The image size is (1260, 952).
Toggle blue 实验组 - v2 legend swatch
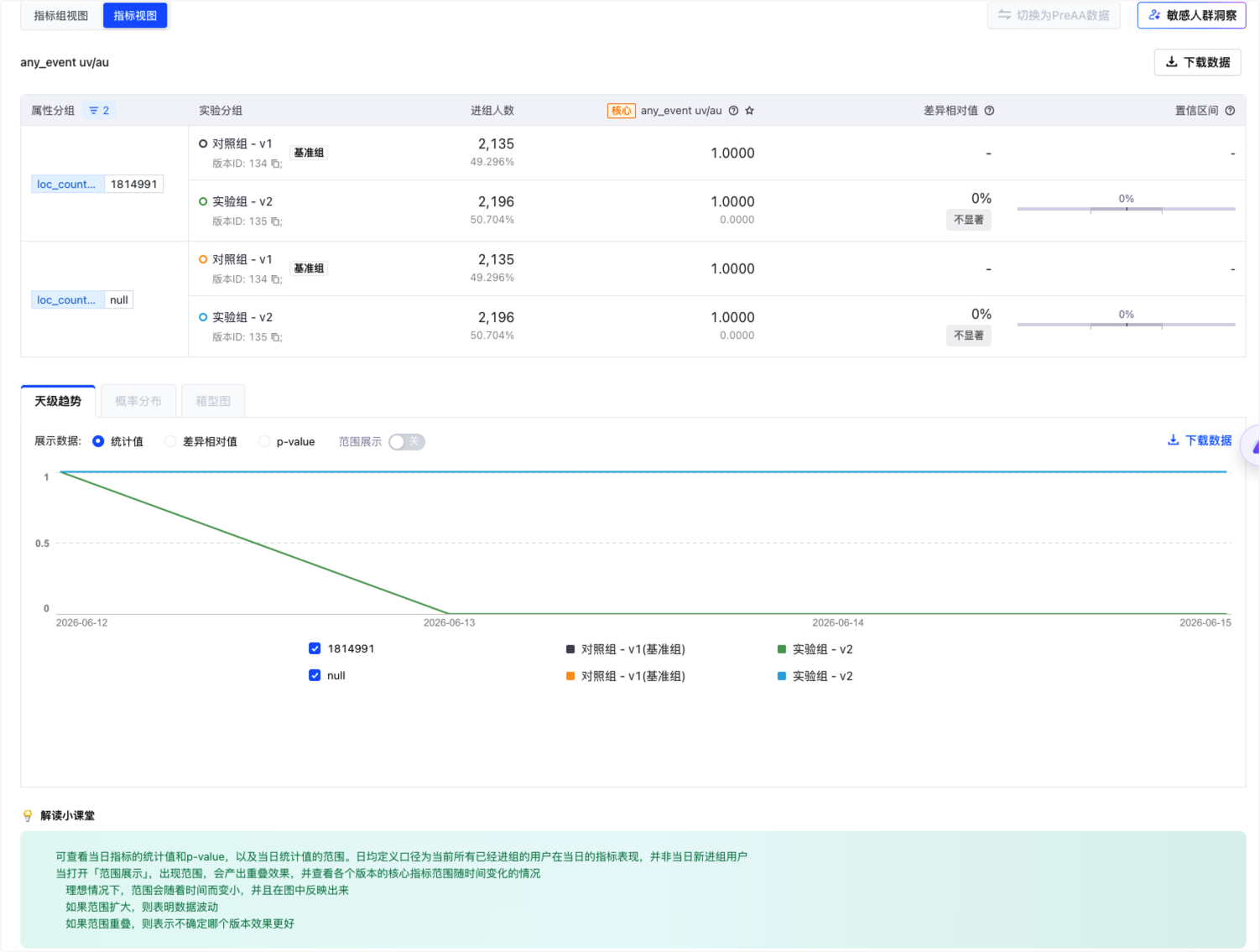click(782, 676)
